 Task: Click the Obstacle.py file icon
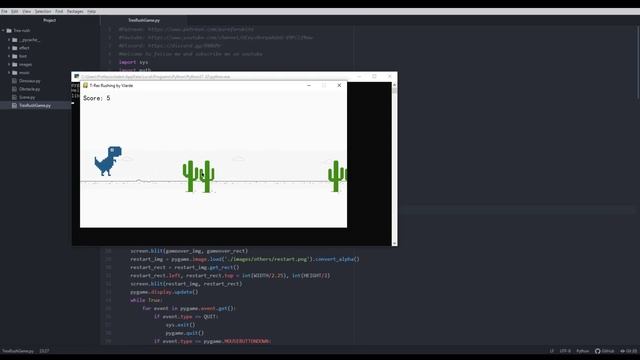[14, 89]
